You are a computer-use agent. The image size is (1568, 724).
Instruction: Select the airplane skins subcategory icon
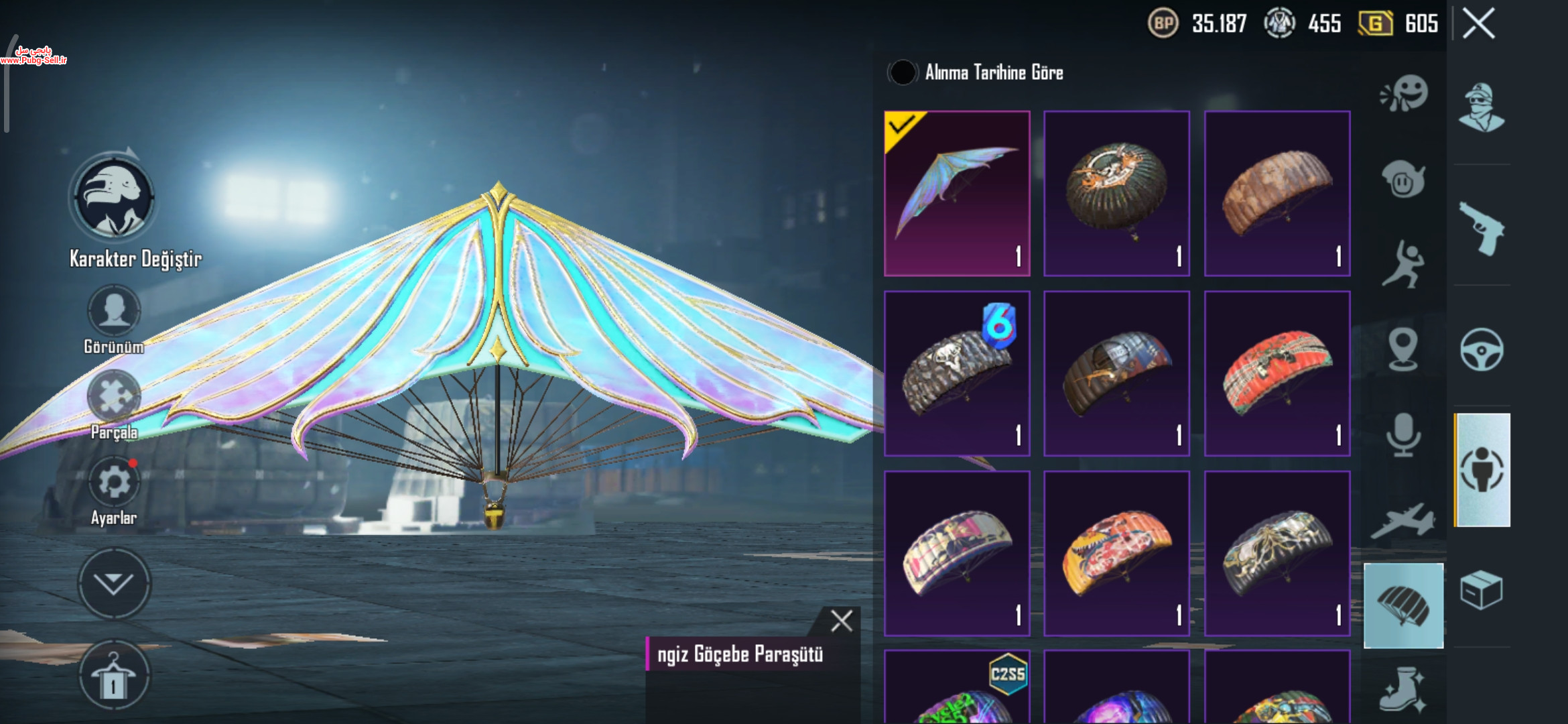click(x=1403, y=522)
